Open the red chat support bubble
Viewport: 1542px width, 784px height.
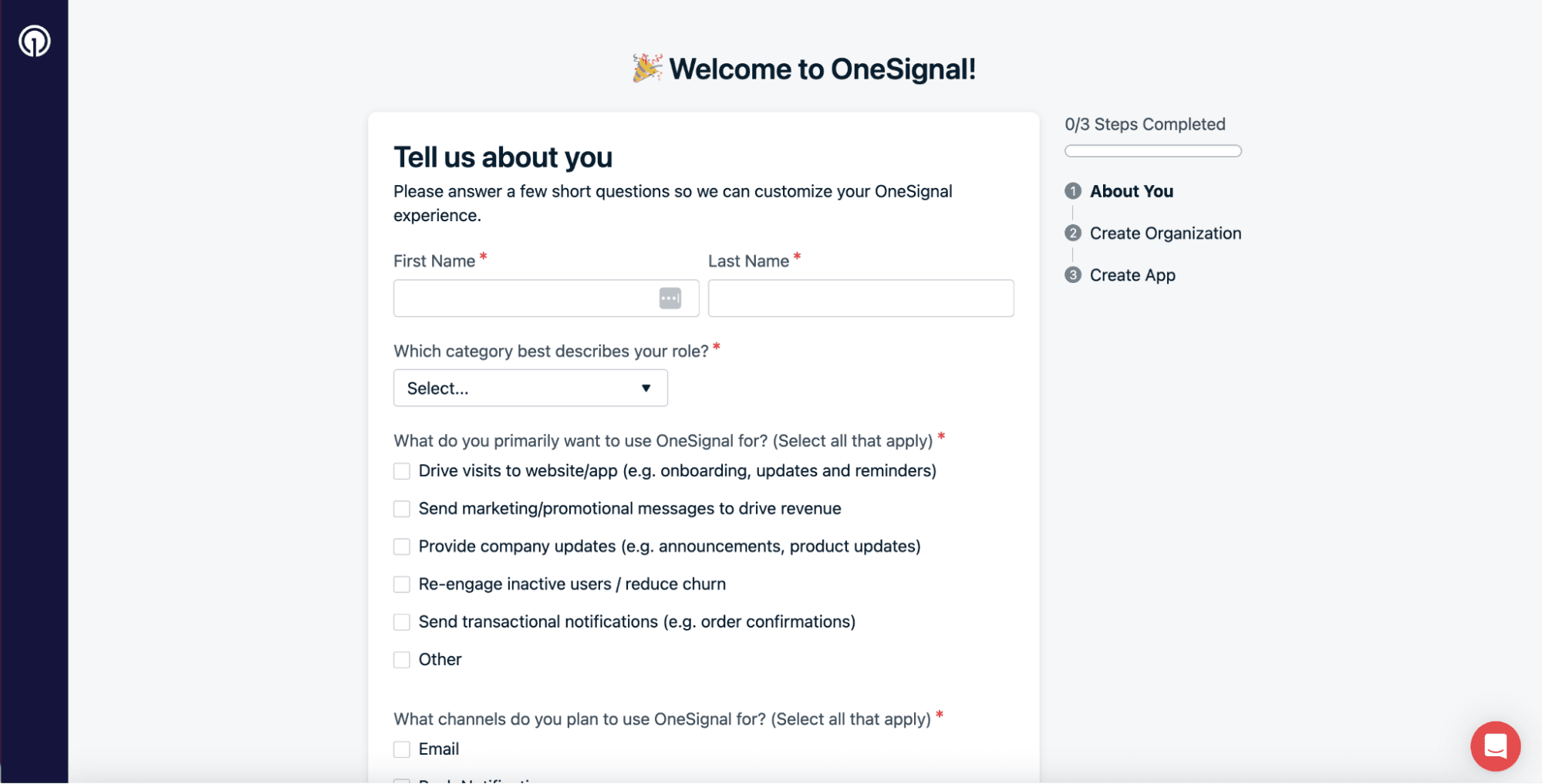1494,745
